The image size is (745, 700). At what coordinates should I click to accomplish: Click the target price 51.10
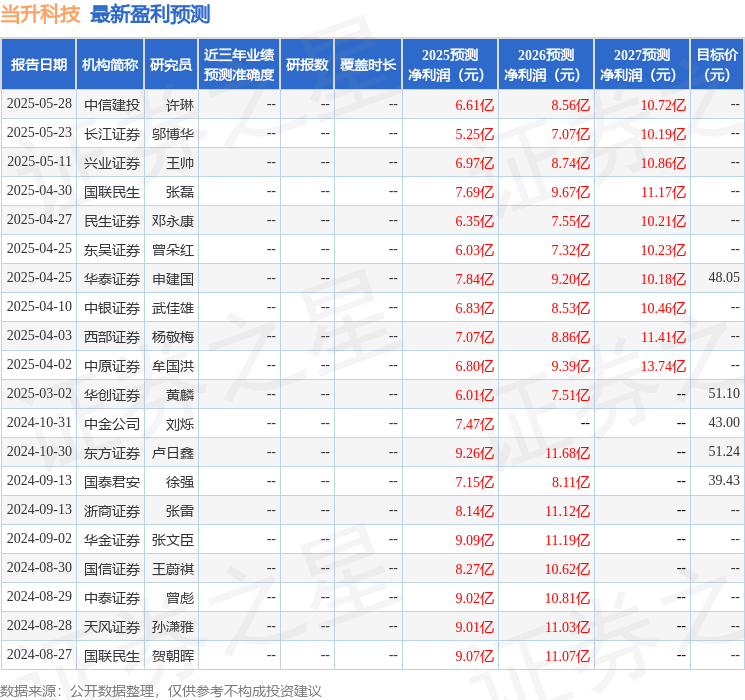(x=724, y=393)
